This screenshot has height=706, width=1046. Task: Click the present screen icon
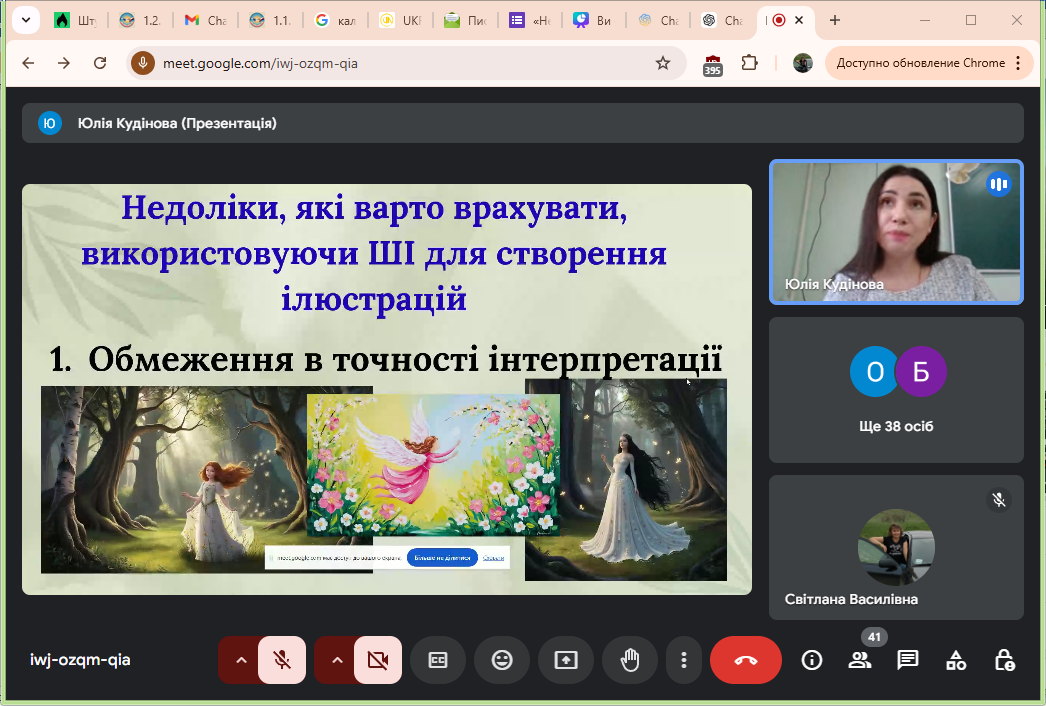[566, 660]
